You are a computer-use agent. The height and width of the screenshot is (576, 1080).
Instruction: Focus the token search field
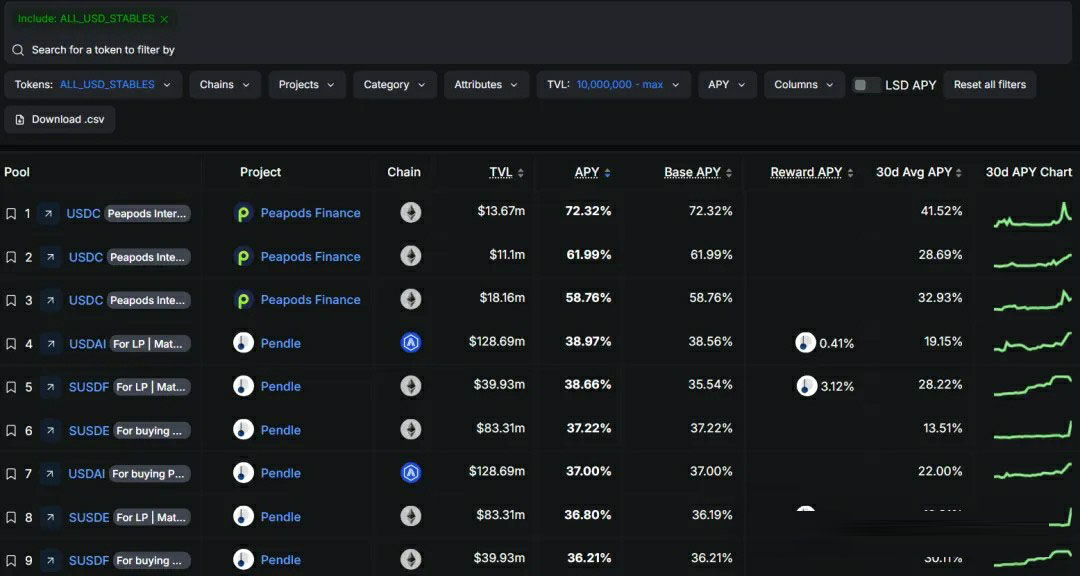pos(537,50)
